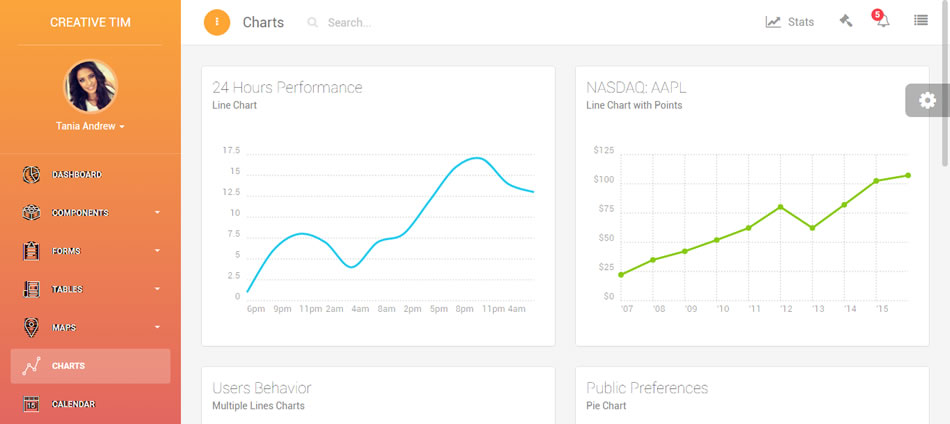The width and height of the screenshot is (950, 424).
Task: Toggle sidebar with orange round button
Action: [x=217, y=22]
